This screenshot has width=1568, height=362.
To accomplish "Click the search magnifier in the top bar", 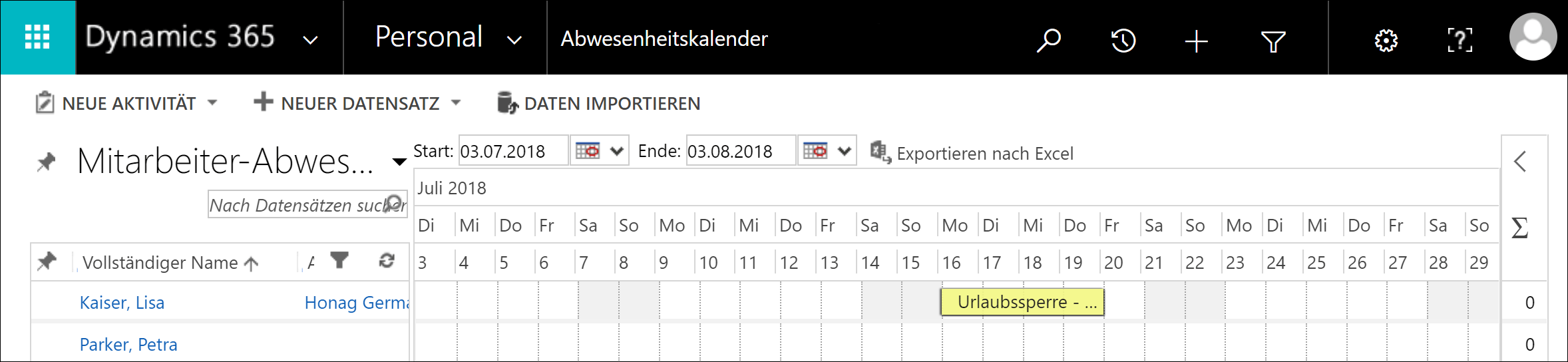I will (1048, 40).
